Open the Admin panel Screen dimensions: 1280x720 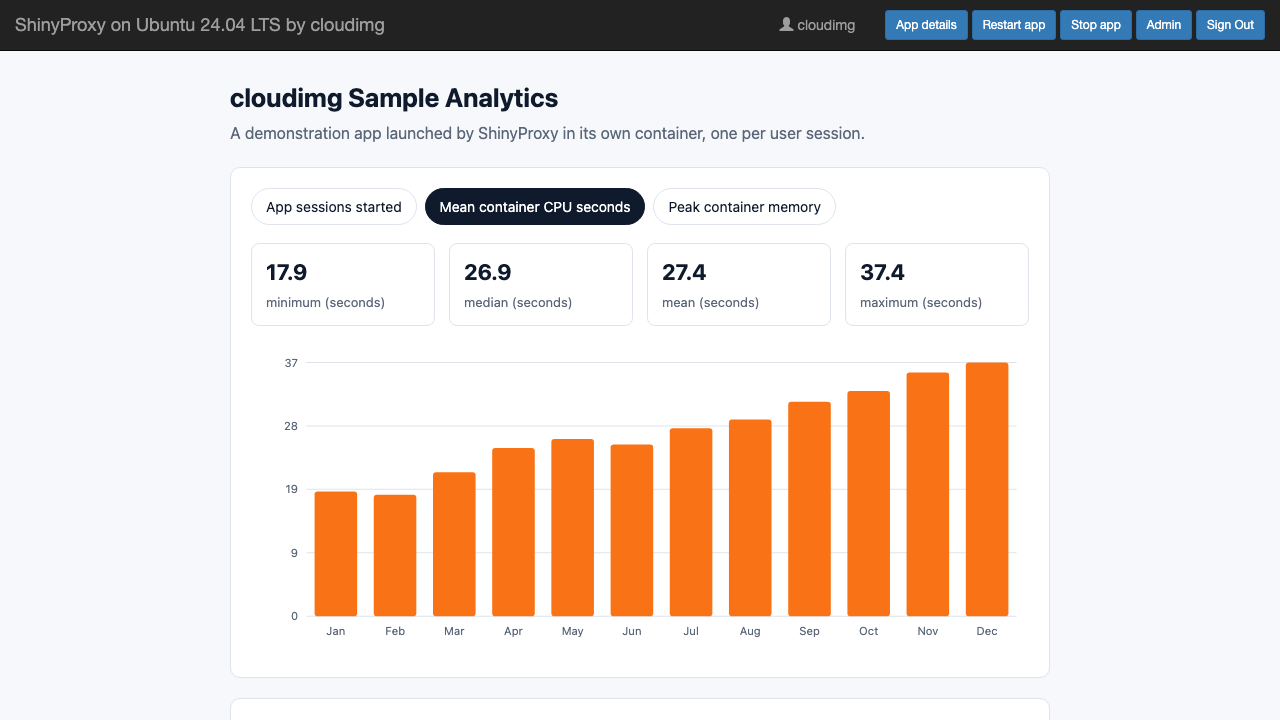click(1164, 25)
